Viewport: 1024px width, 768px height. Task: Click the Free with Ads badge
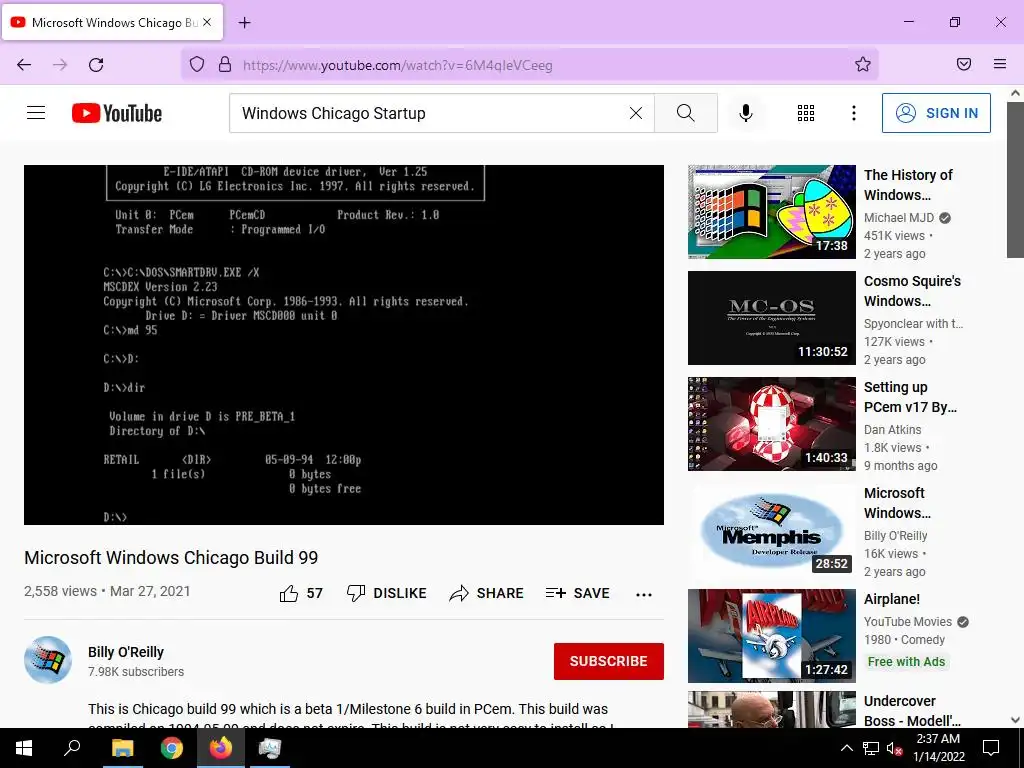pos(906,662)
